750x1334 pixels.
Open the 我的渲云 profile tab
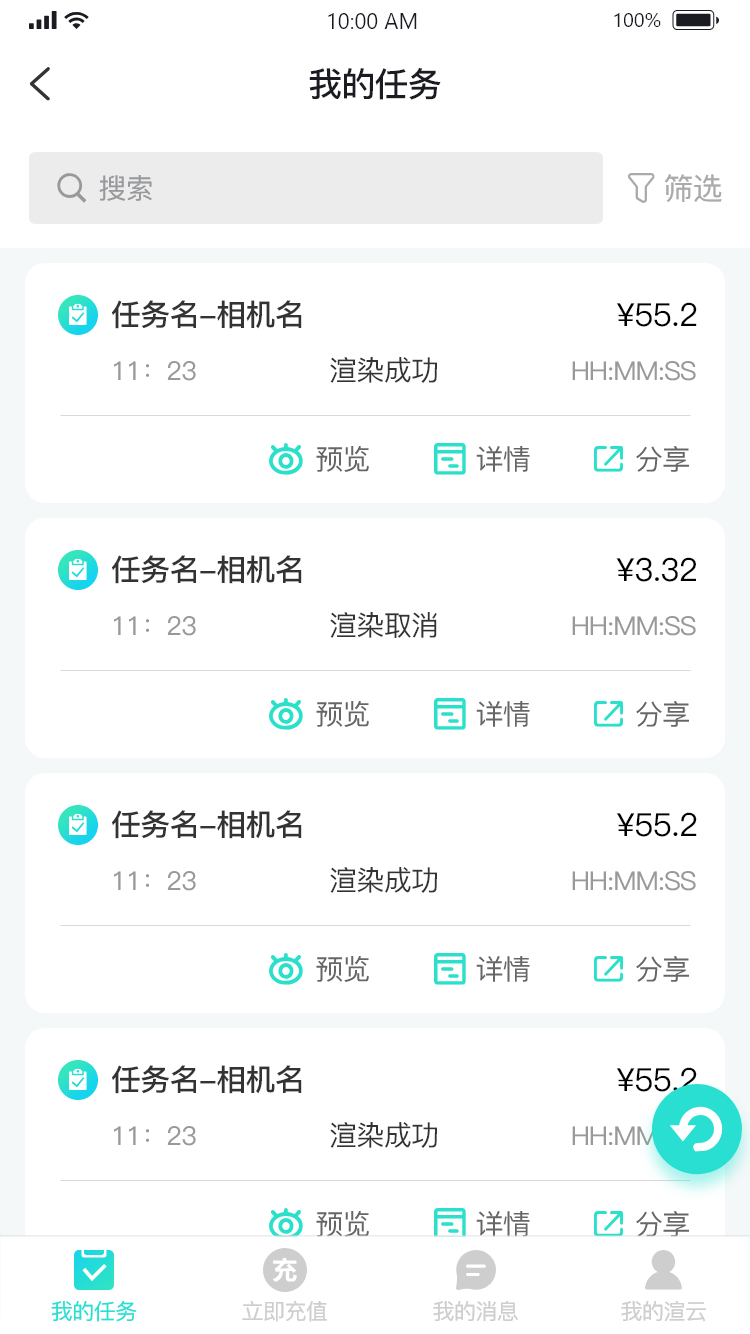663,1286
